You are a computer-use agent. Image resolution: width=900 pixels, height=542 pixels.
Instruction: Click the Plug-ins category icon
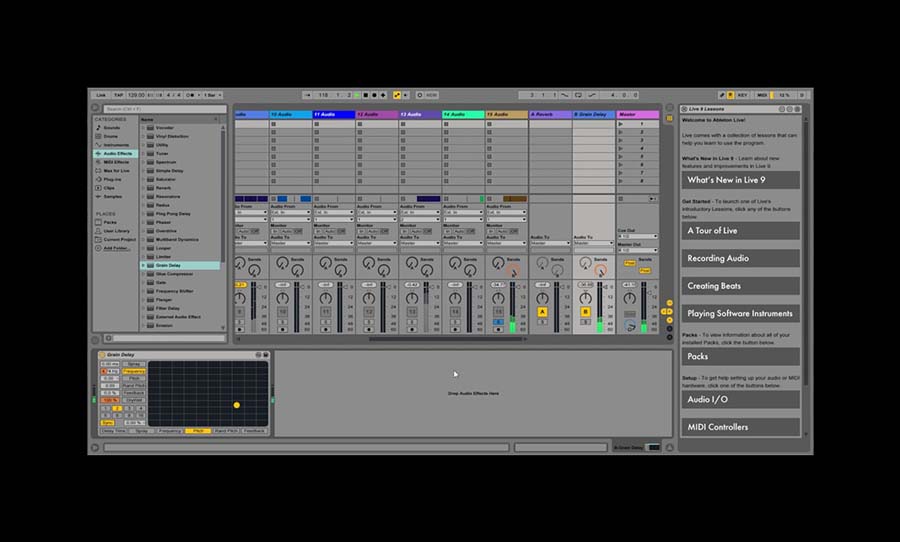coord(98,179)
